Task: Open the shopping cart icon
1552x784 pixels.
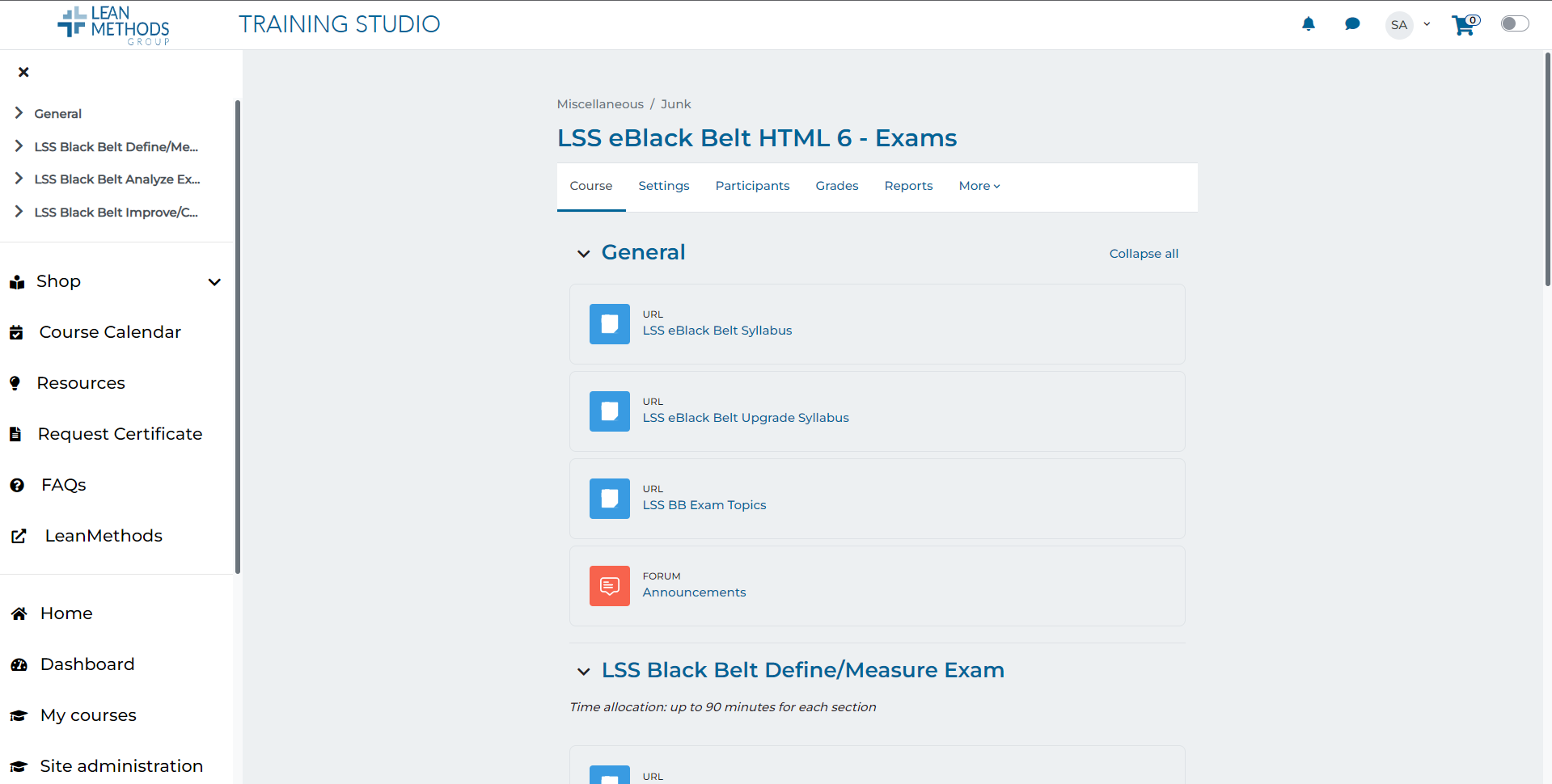Action: pyautogui.click(x=1463, y=25)
